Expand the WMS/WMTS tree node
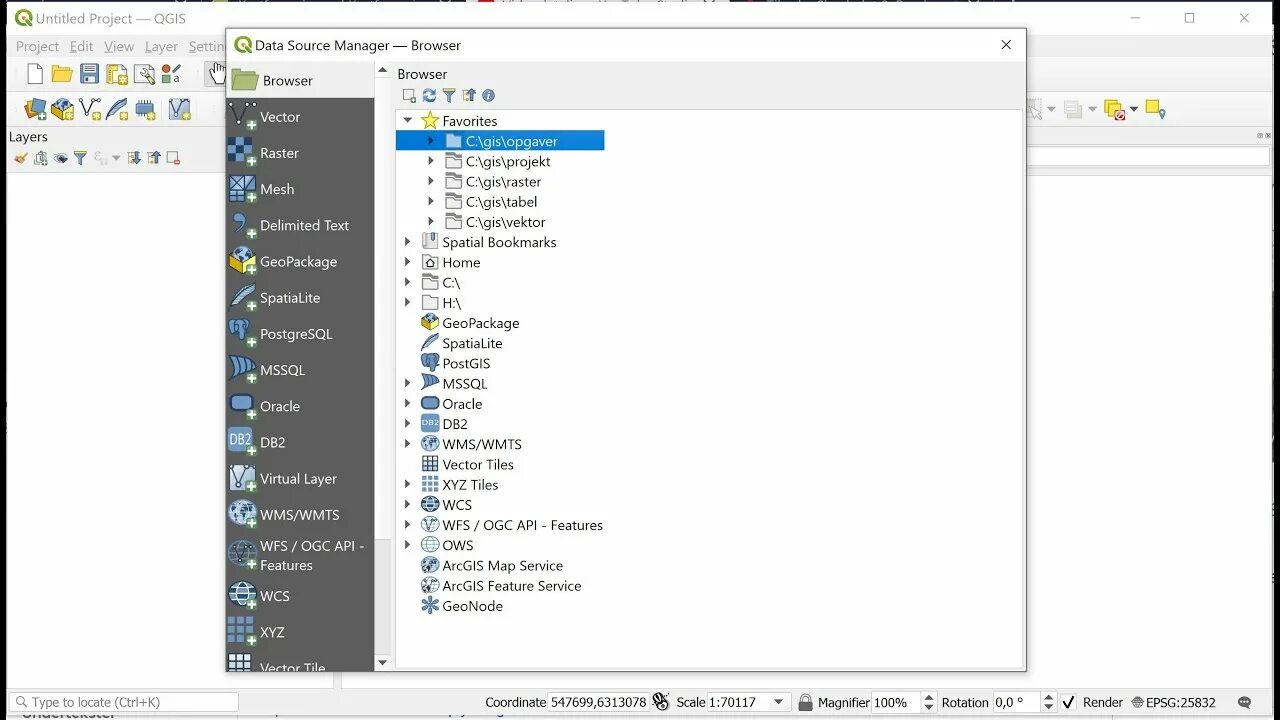This screenshot has width=1280, height=720. coord(408,444)
